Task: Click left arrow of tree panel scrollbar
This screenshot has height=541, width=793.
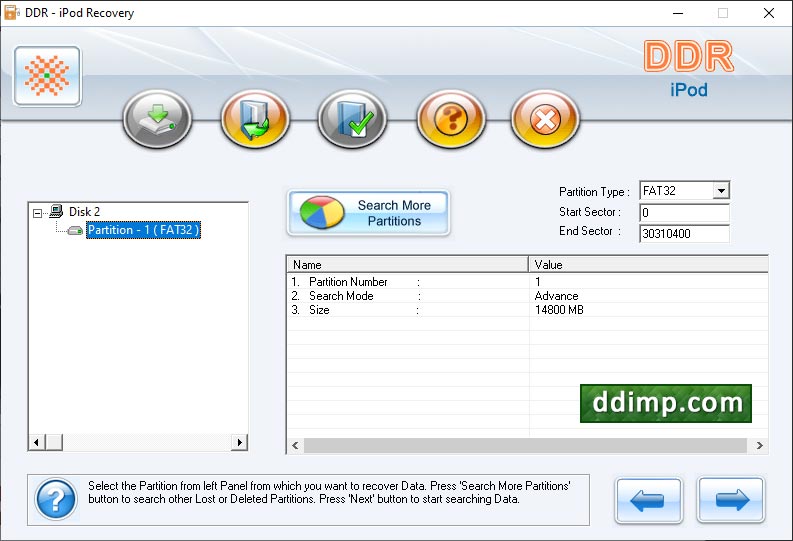Action: (36, 442)
